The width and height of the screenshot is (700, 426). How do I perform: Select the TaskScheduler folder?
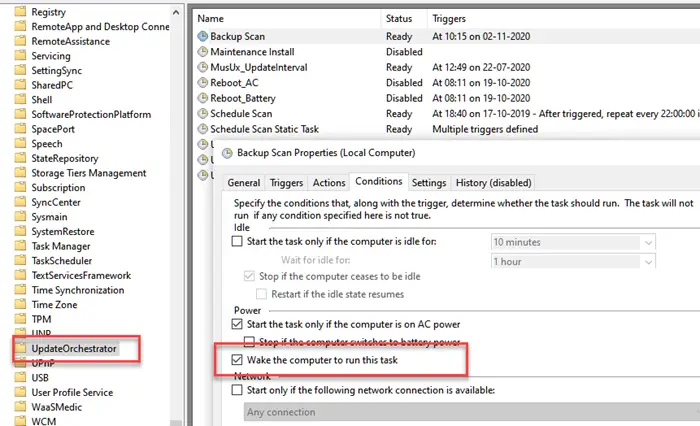[x=62, y=261]
